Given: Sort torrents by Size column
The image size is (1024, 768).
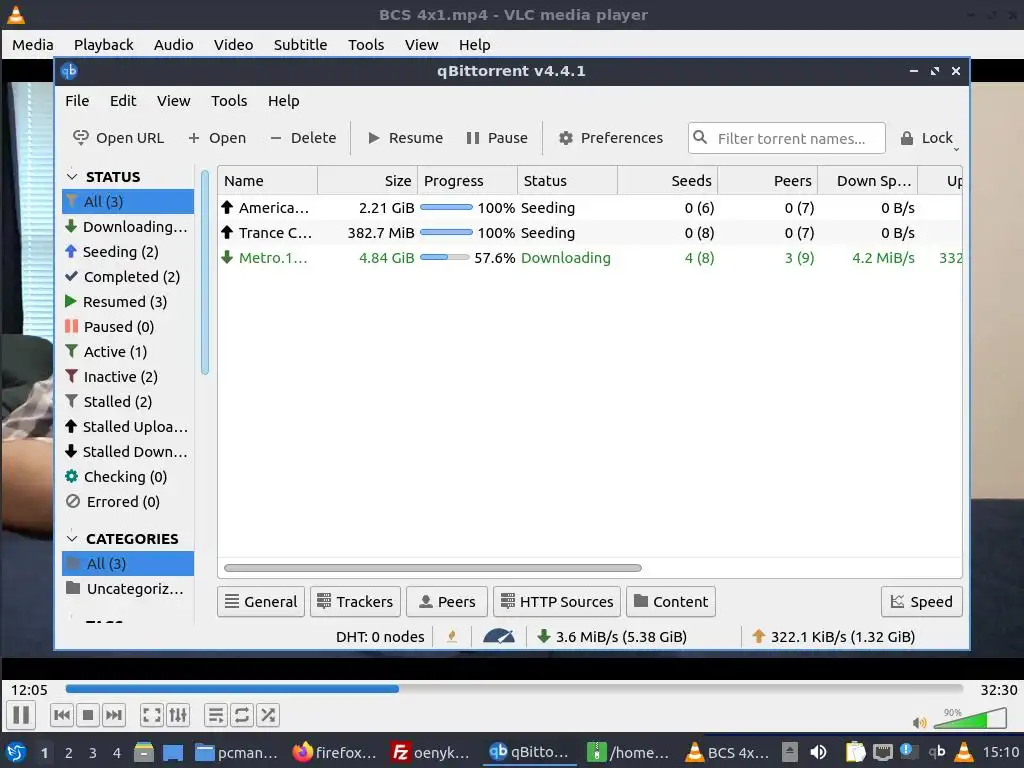Looking at the screenshot, I should click(x=368, y=181).
